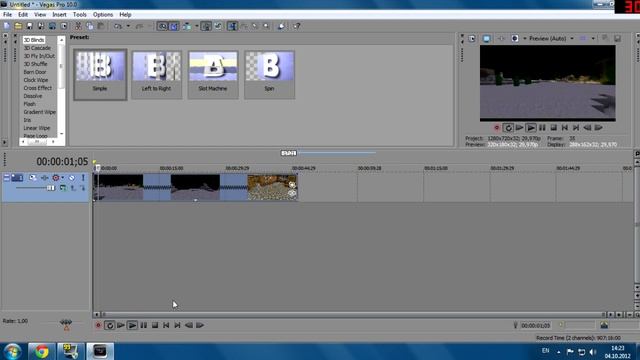This screenshot has height=360, width=640.
Task: Open automation settings dropdown on track
Action: (x=62, y=178)
